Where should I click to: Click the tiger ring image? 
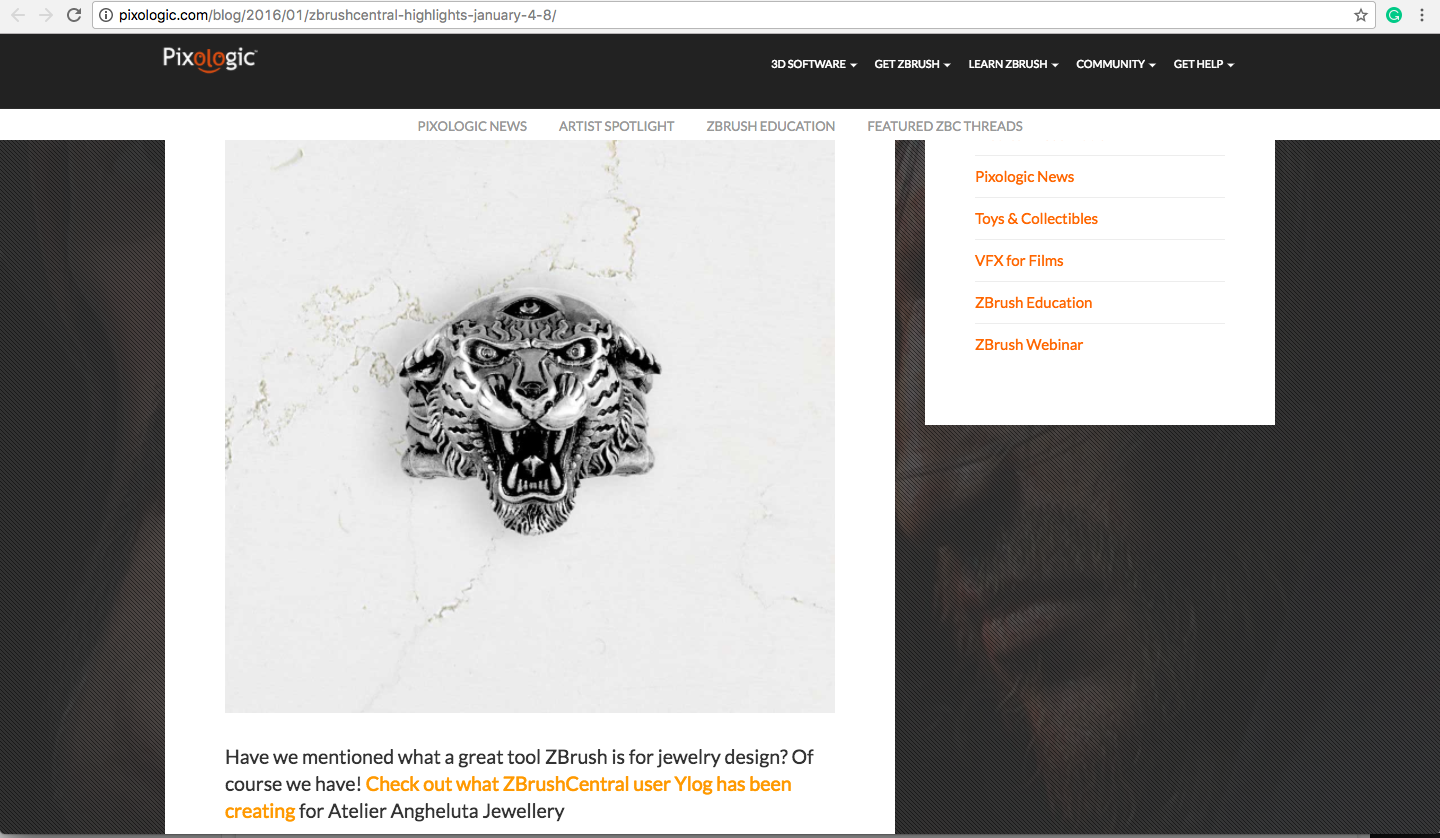coord(530,426)
